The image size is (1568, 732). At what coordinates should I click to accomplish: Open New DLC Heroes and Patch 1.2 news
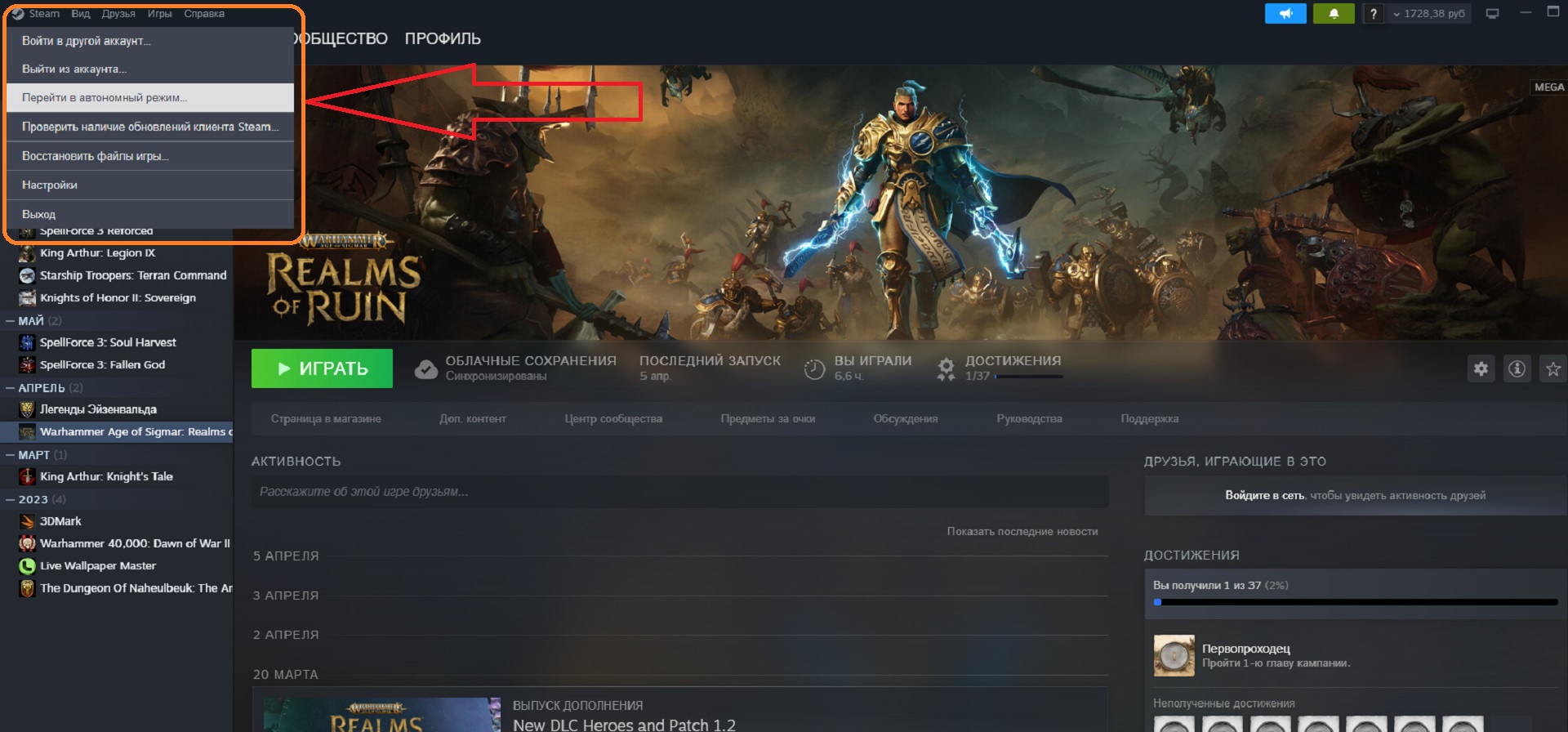point(624,725)
